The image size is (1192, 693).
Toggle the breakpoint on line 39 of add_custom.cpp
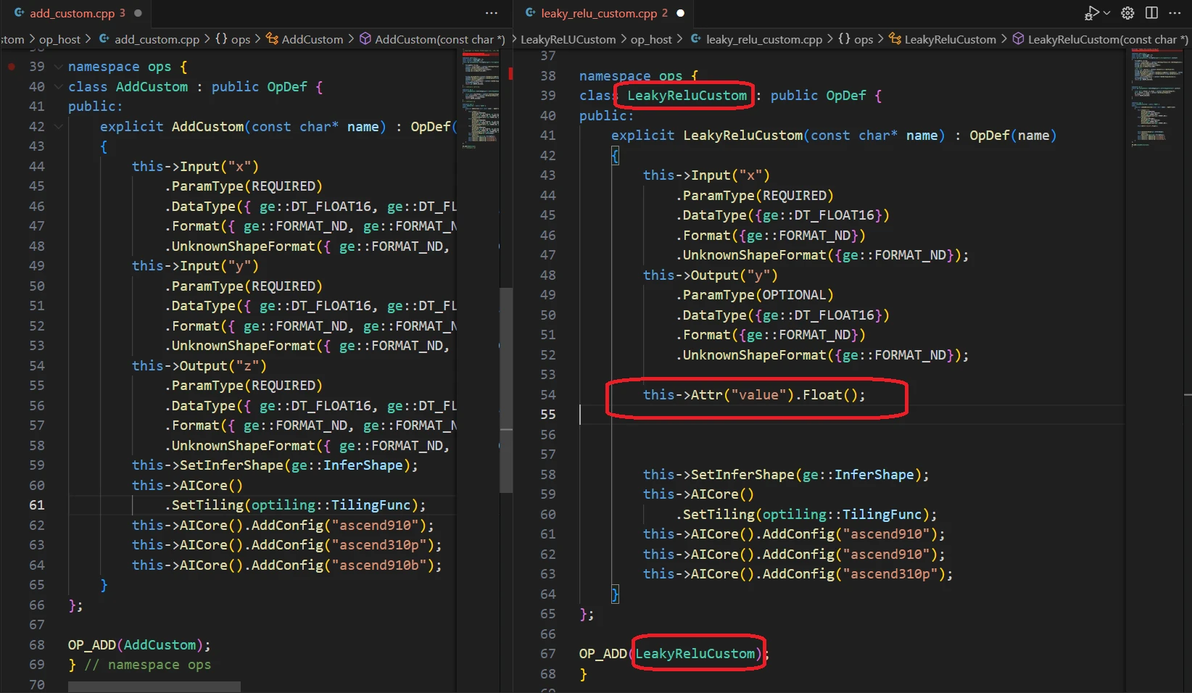(11, 67)
